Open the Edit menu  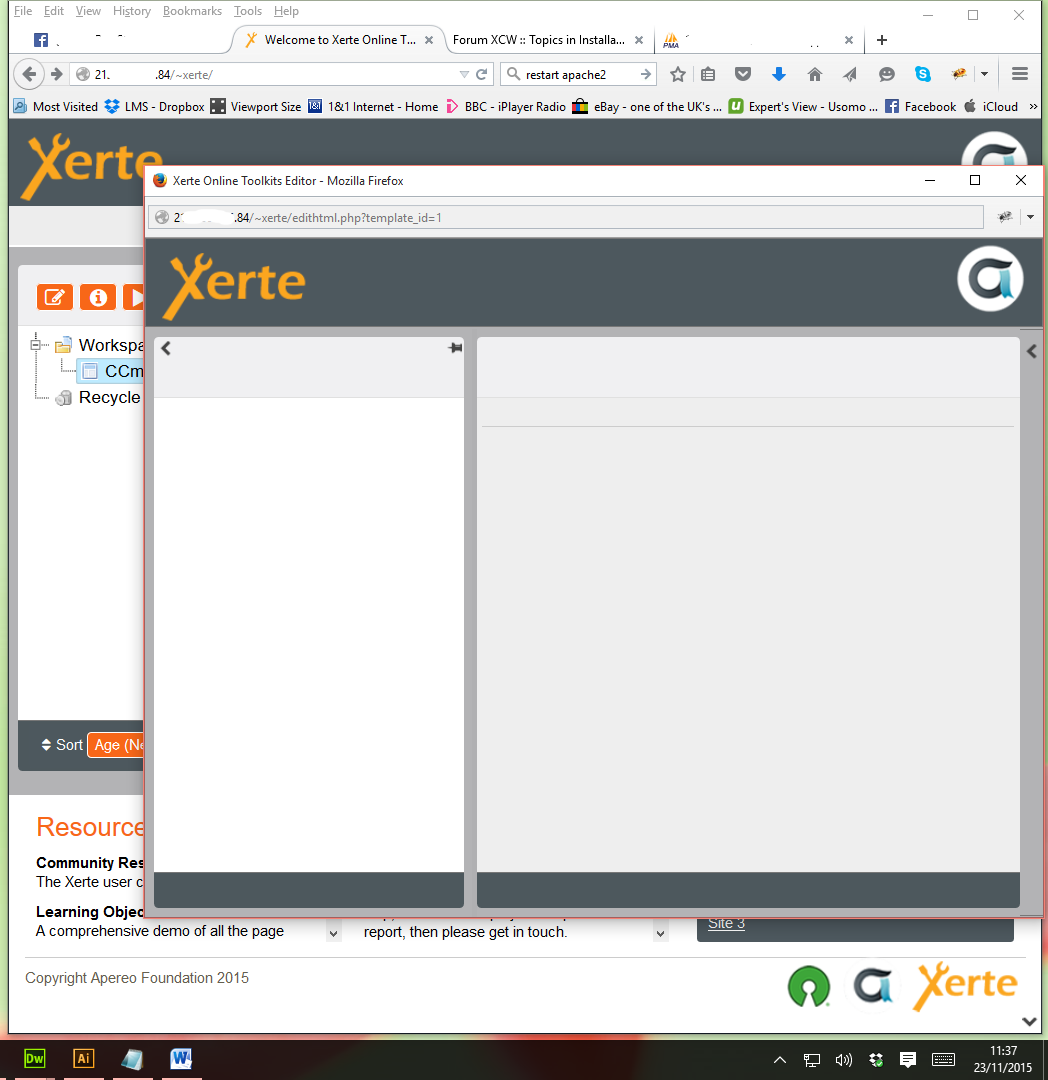coord(53,11)
